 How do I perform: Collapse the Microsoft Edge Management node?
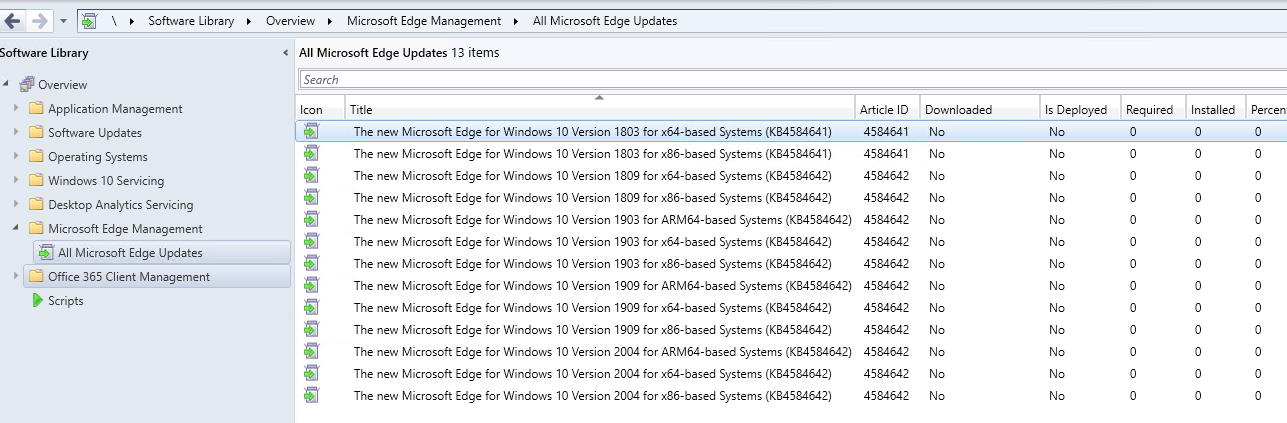click(x=15, y=229)
